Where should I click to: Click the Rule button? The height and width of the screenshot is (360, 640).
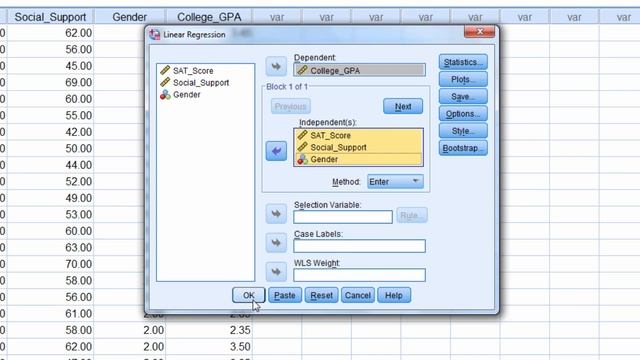click(x=411, y=215)
